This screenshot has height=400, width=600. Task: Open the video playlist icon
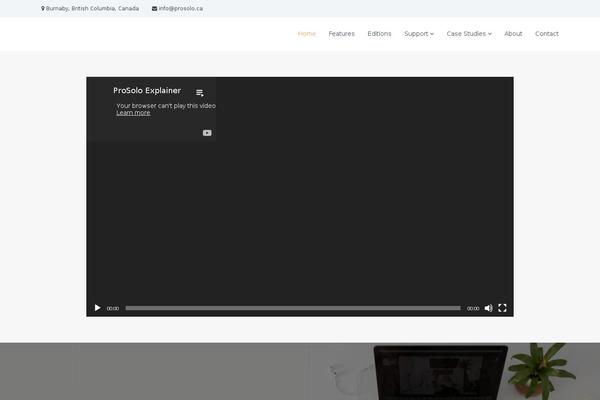pos(199,93)
